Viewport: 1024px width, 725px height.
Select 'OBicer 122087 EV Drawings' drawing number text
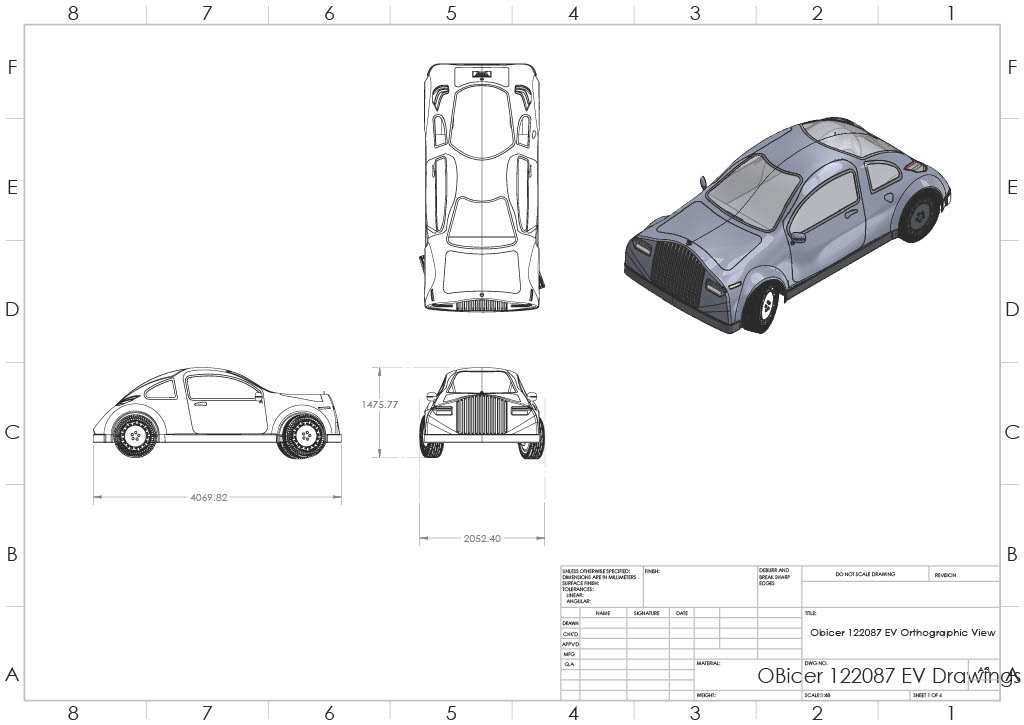pyautogui.click(x=888, y=675)
